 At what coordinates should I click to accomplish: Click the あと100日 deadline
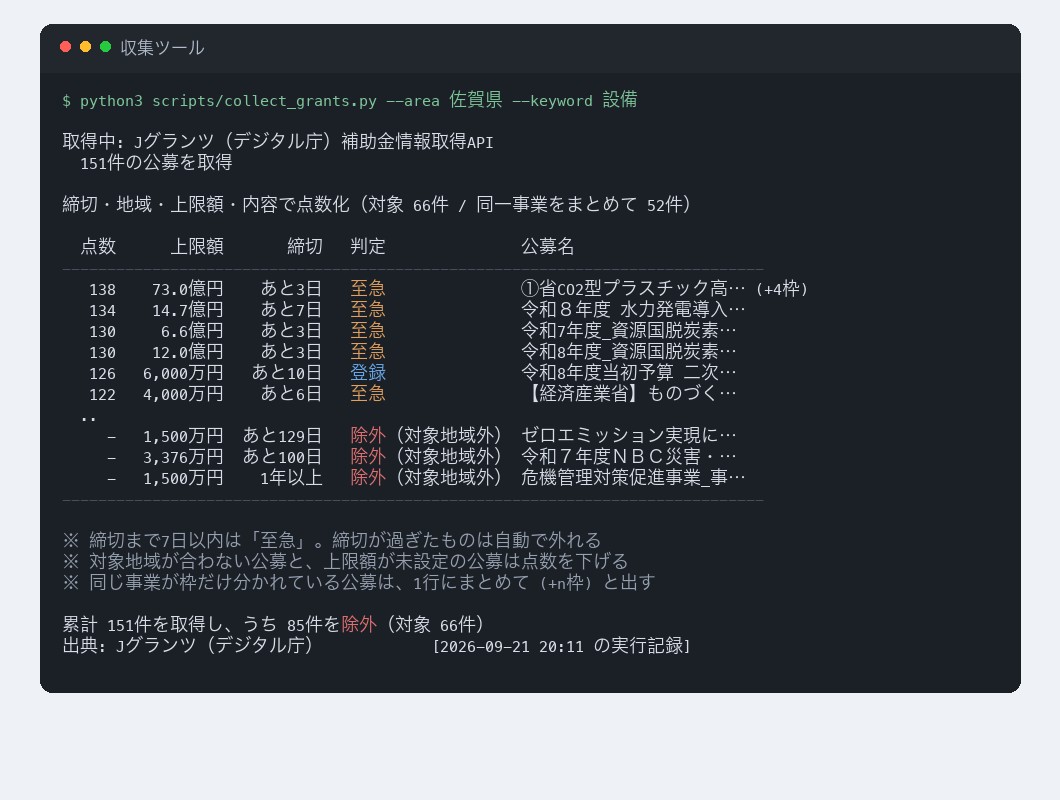coord(283,456)
